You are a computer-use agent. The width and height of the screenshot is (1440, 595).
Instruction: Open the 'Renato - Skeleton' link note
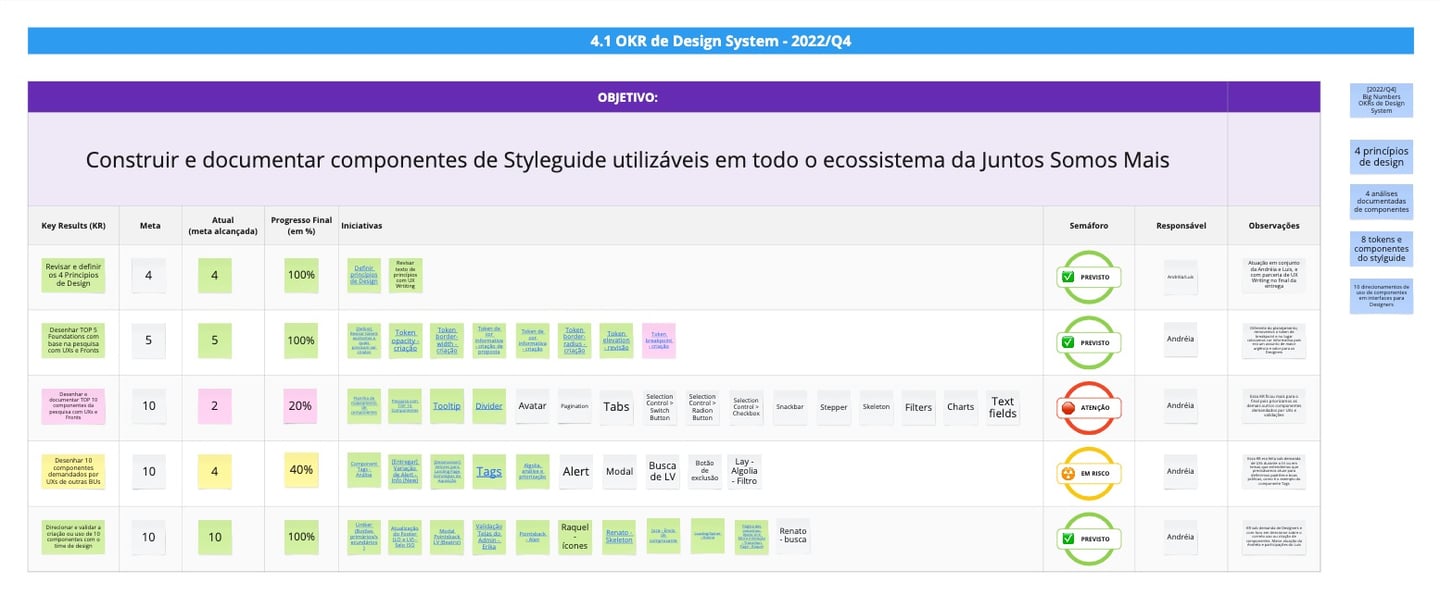pos(619,537)
